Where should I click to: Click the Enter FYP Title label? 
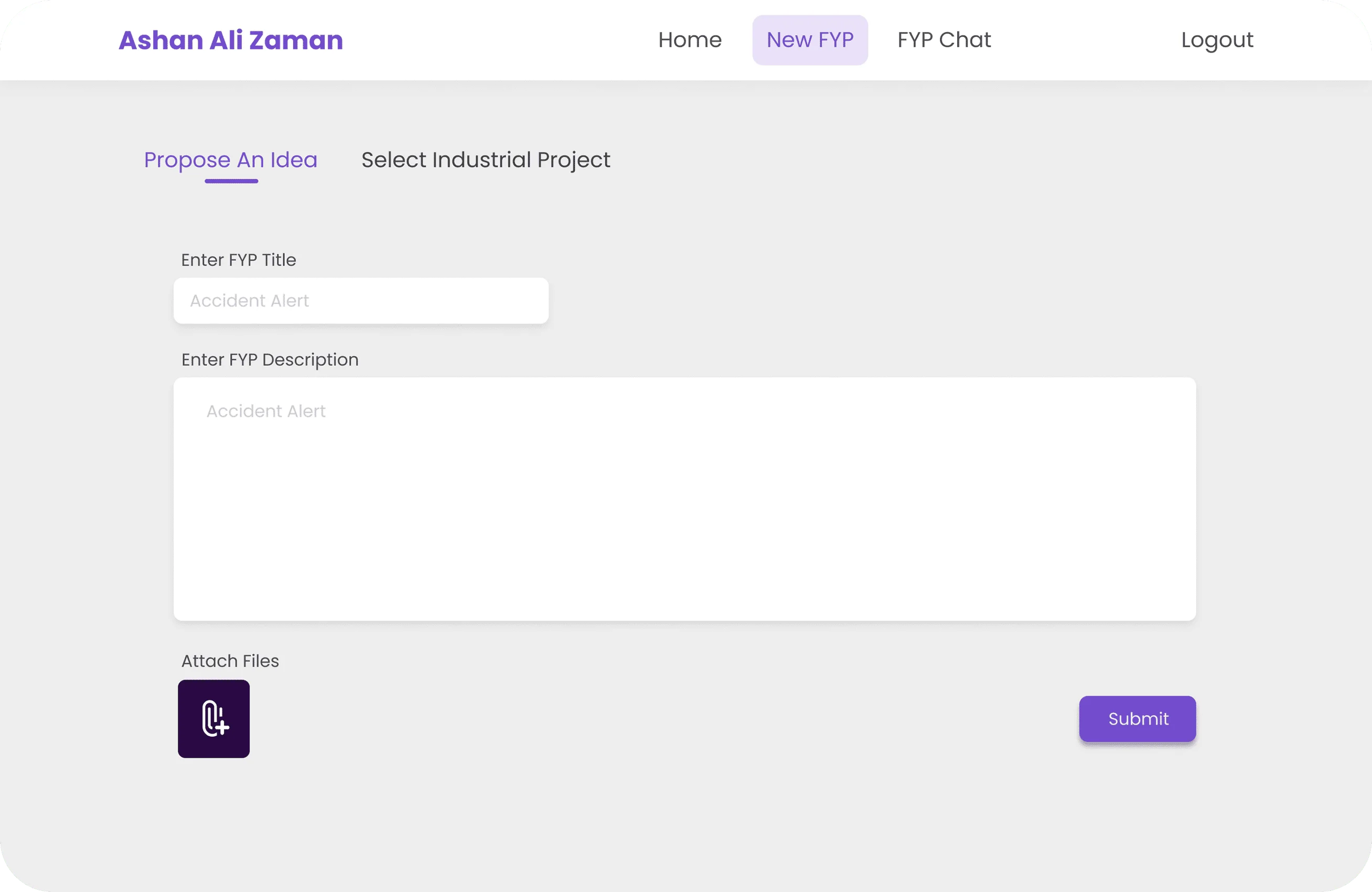(239, 260)
